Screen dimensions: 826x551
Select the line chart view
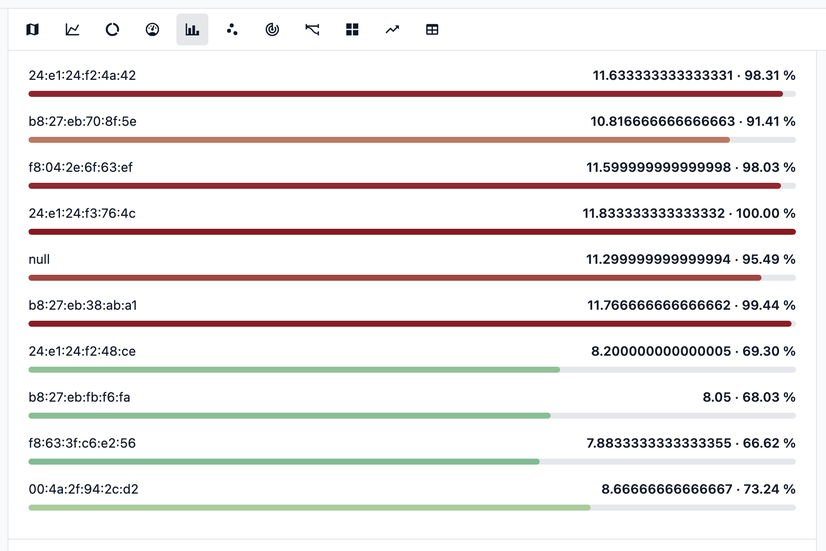click(72, 30)
